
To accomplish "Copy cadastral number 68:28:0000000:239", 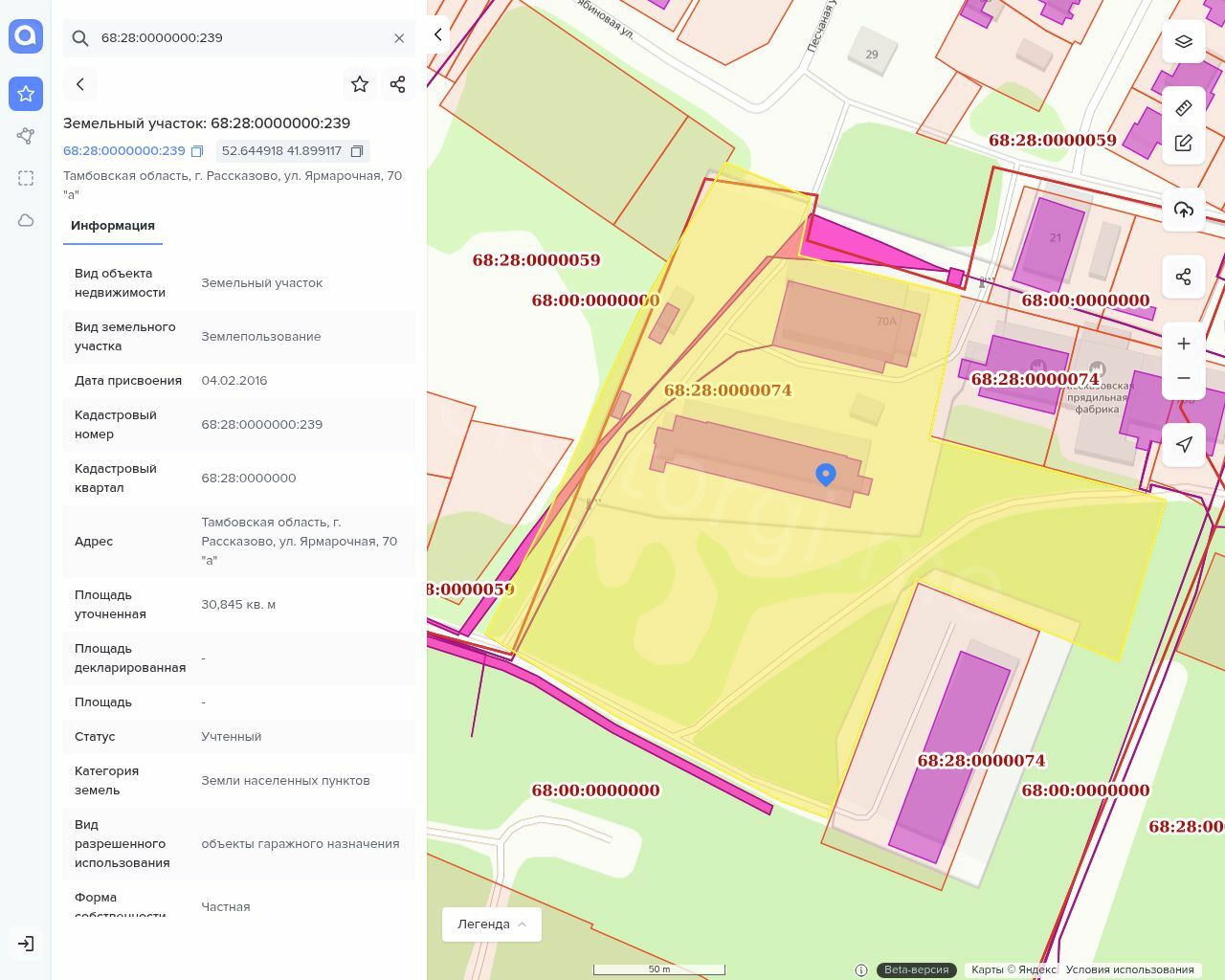I will click(197, 151).
